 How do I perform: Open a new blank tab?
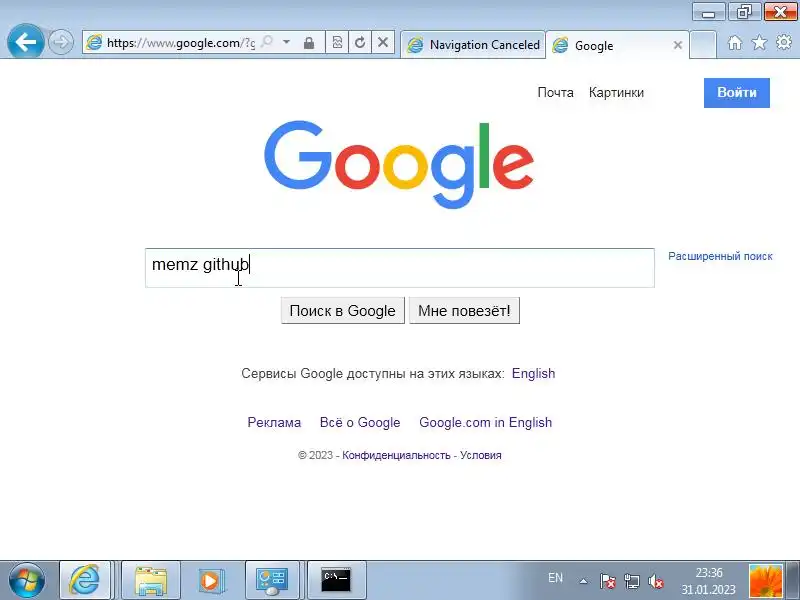coord(703,45)
